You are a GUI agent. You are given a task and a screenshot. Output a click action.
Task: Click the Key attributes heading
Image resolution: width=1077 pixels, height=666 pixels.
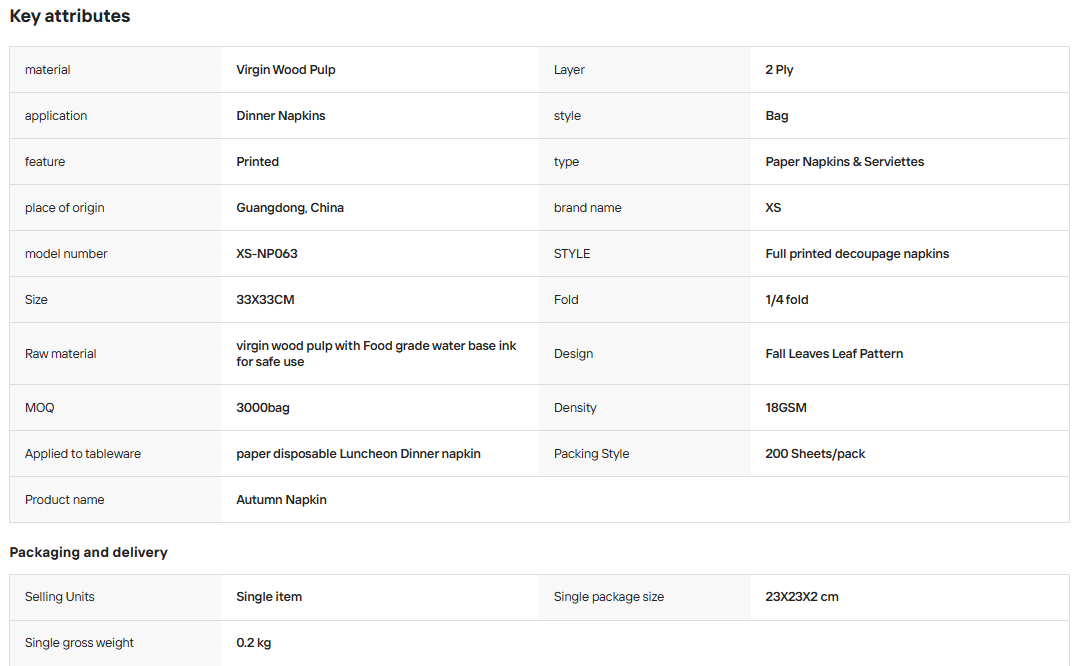pos(69,16)
